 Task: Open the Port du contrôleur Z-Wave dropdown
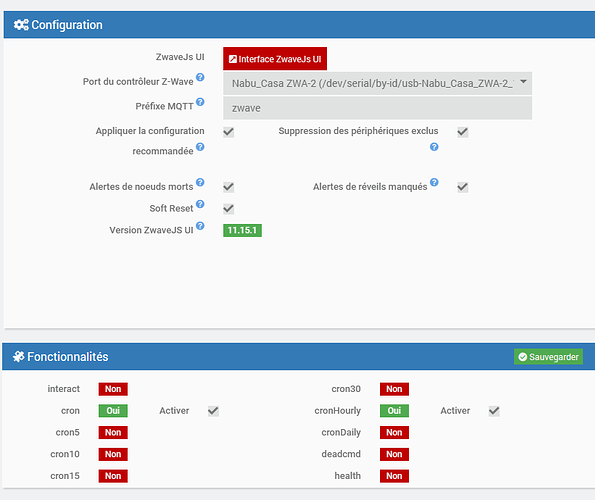[377, 83]
